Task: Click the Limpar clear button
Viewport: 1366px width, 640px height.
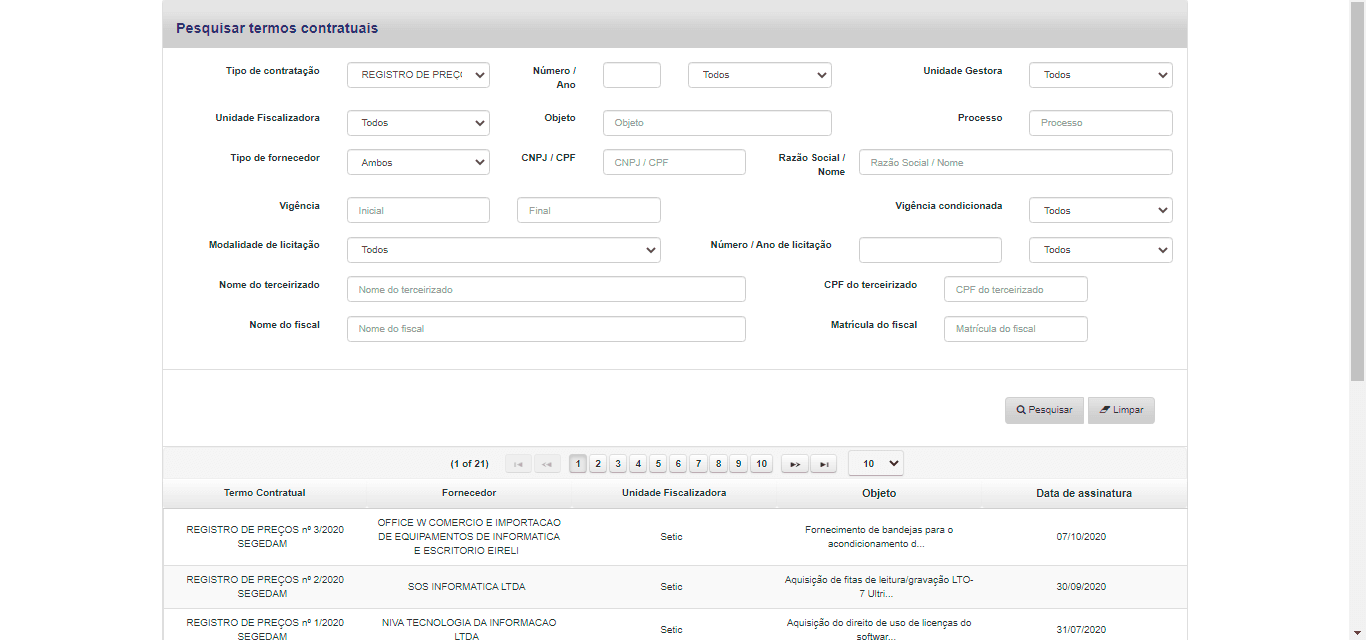Action: pos(1121,410)
